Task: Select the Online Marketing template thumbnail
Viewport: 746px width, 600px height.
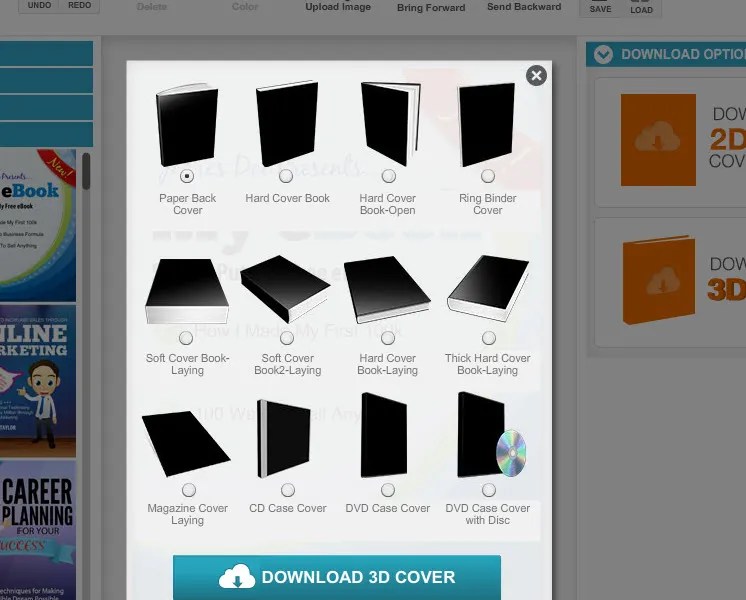Action: click(38, 381)
